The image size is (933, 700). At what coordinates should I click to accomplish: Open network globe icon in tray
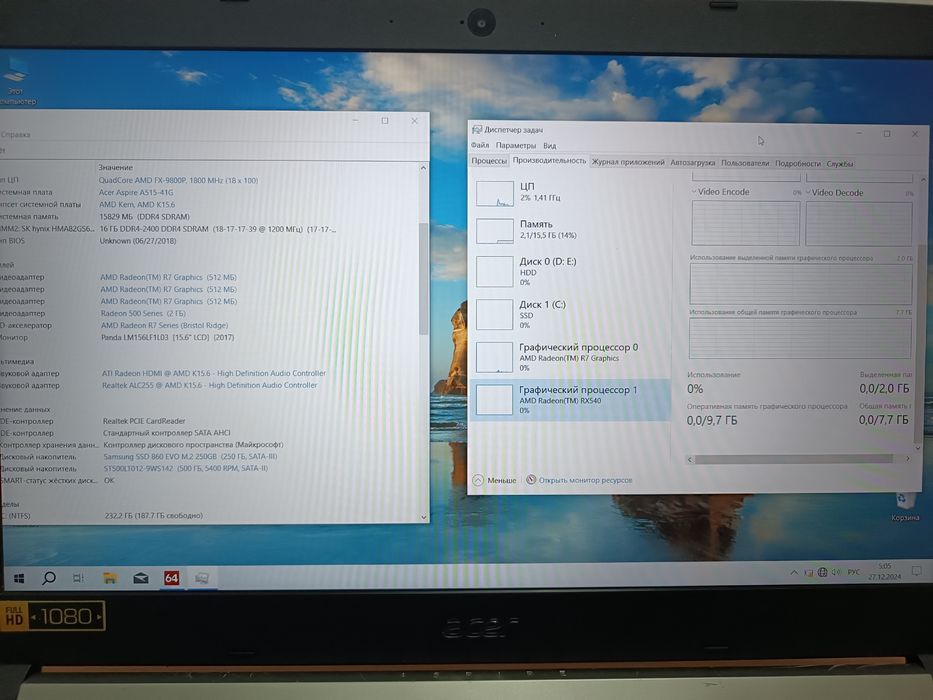pos(822,573)
